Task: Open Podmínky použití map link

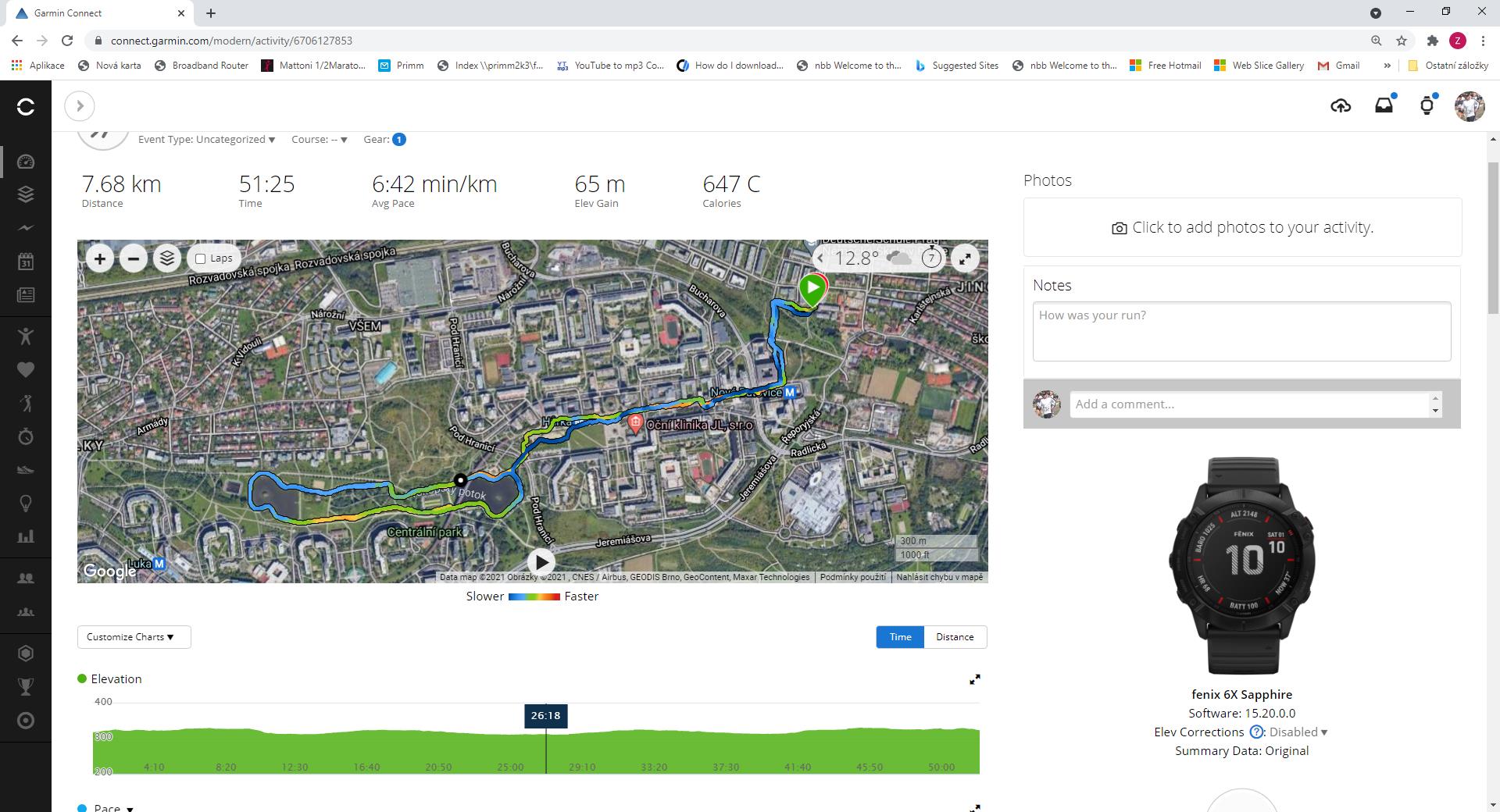Action: point(852,577)
